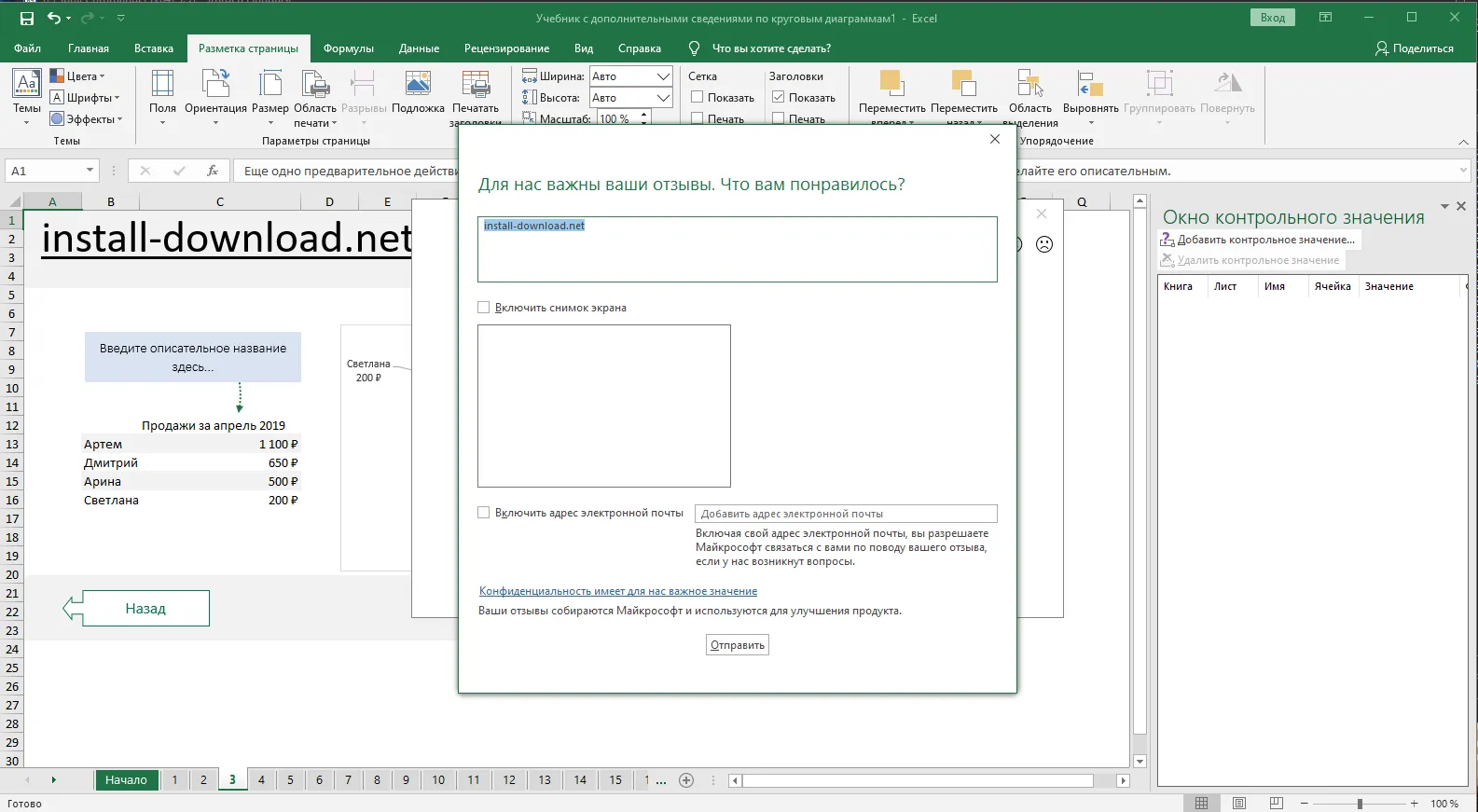Expand the Ширина width dropdown
Viewport: 1478px width, 812px height.
pos(663,76)
